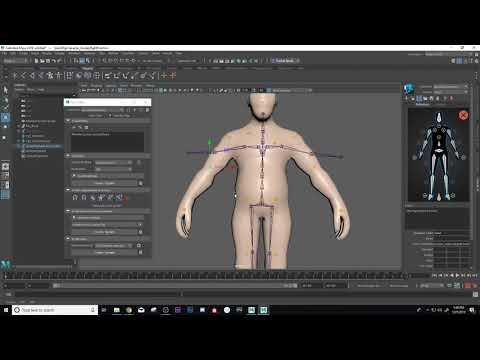This screenshot has height=360, width=480.
Task: Toggle select-by-object-type mode on the status line
Action: point(82,61)
